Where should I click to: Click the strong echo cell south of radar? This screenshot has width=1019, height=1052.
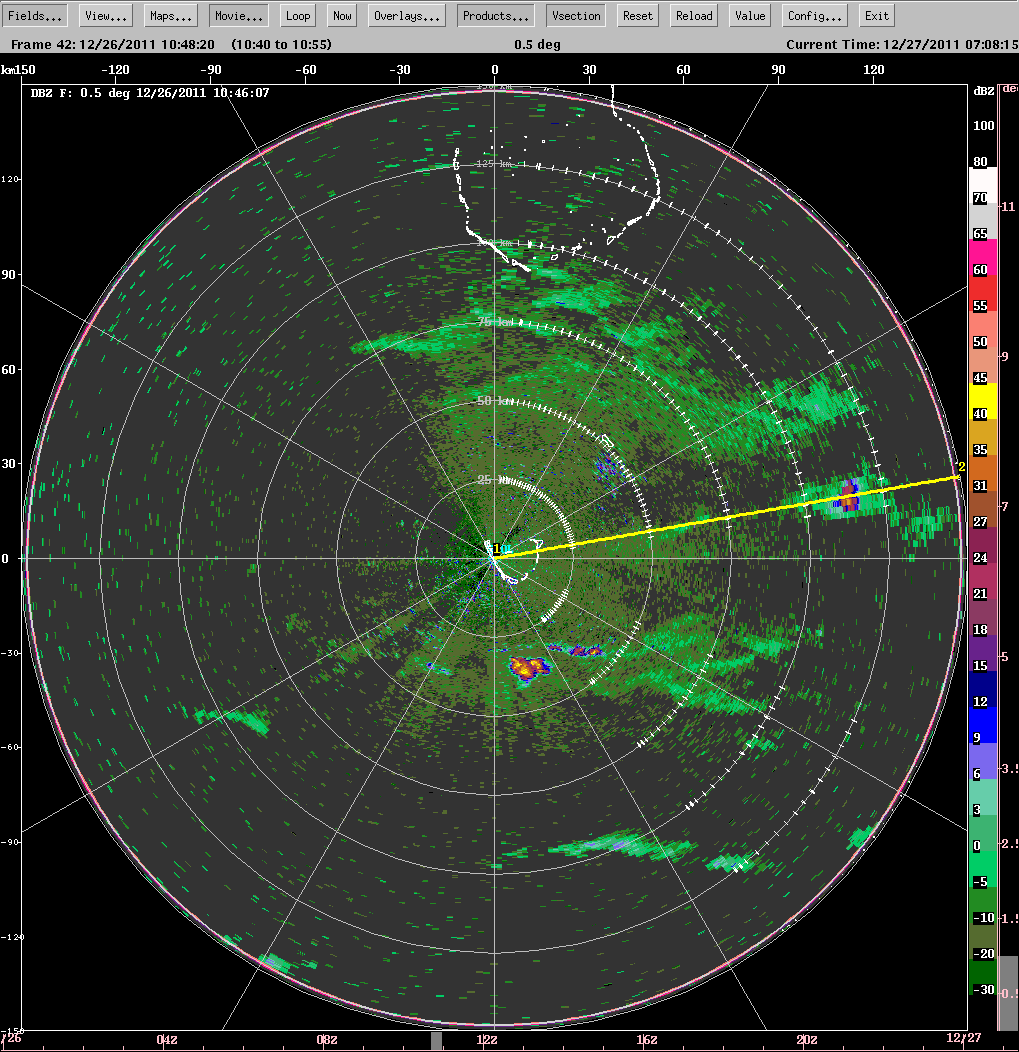[528, 668]
